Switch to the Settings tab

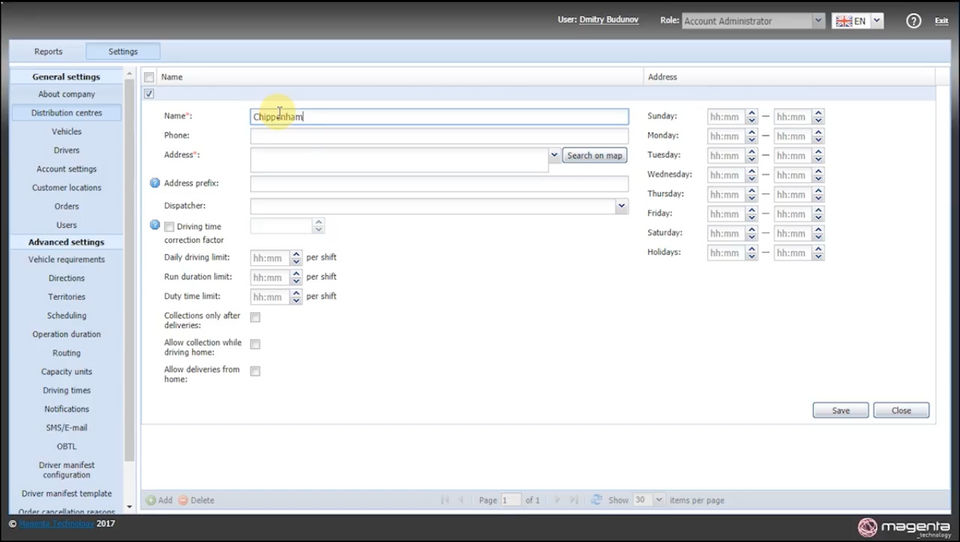123,51
